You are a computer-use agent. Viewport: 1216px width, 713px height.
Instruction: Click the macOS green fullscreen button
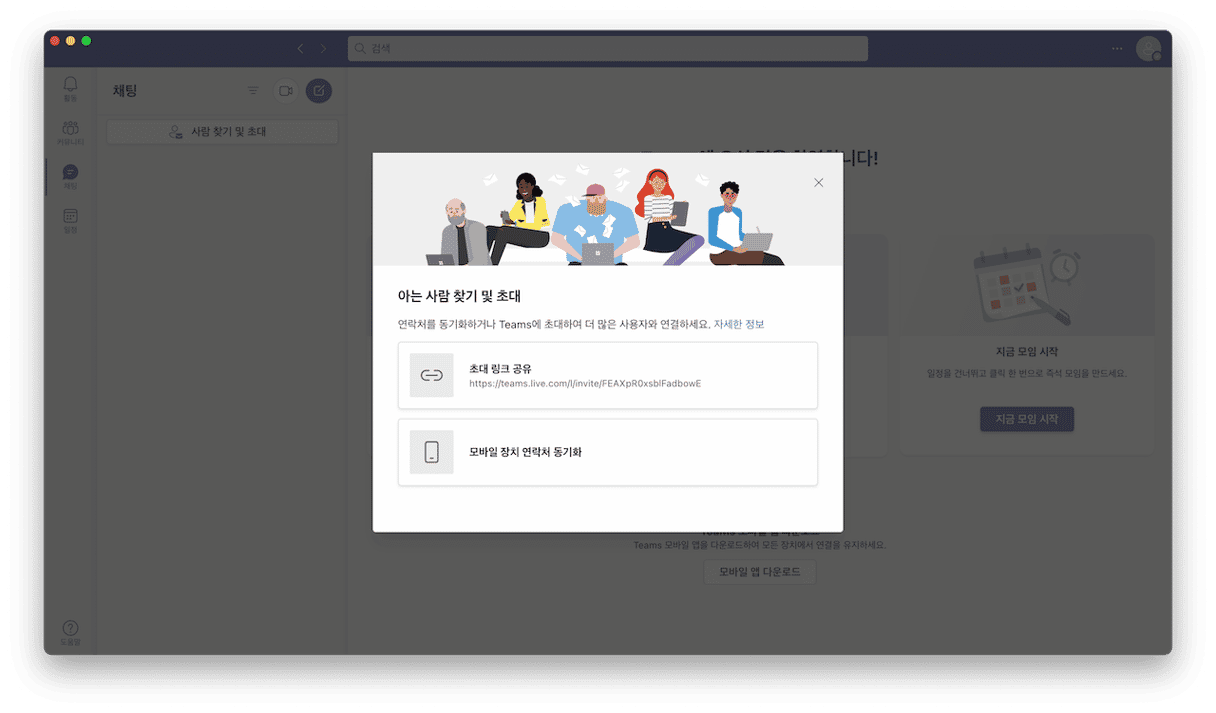[x=86, y=41]
